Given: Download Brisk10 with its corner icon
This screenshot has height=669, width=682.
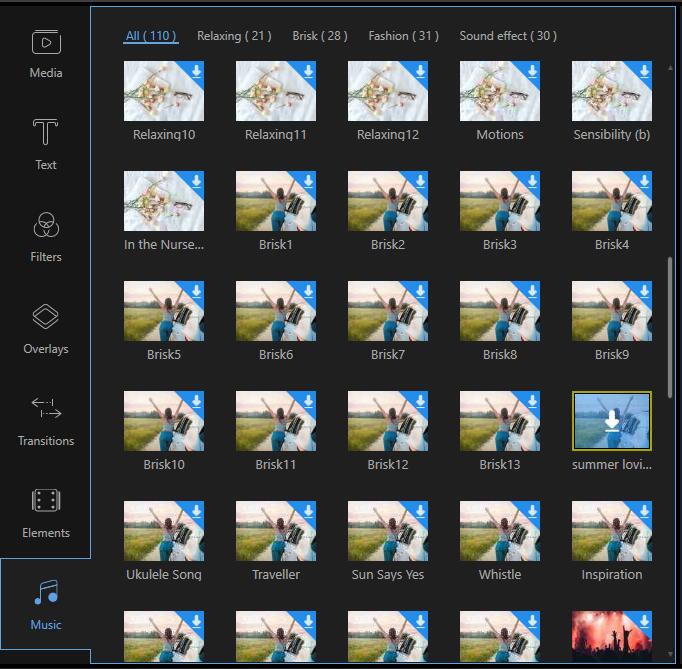Looking at the screenshot, I should click(x=196, y=401).
